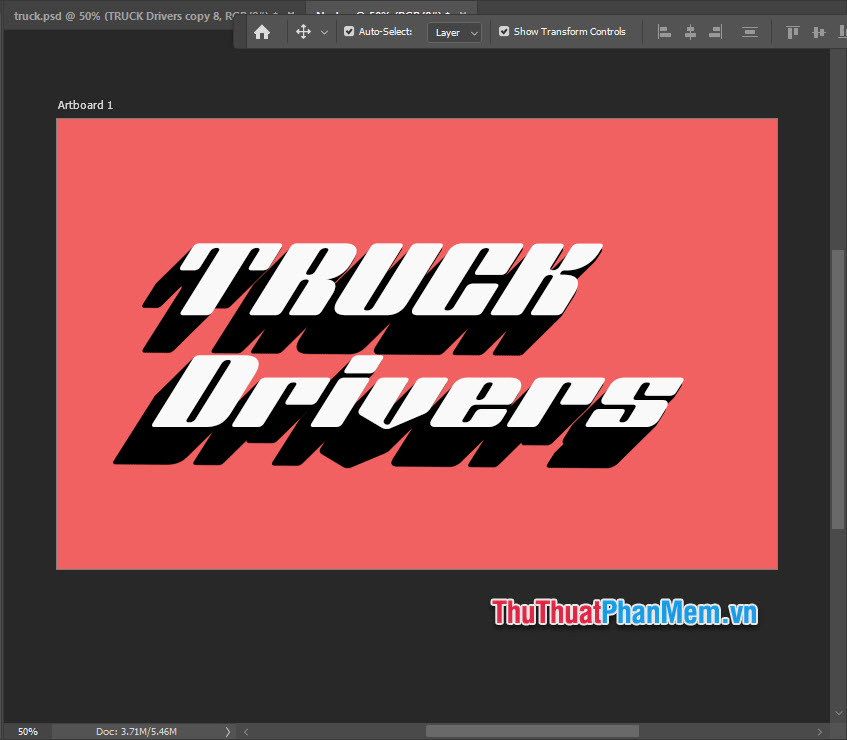
Task: Expand the Move tool options chevron
Action: point(324,31)
